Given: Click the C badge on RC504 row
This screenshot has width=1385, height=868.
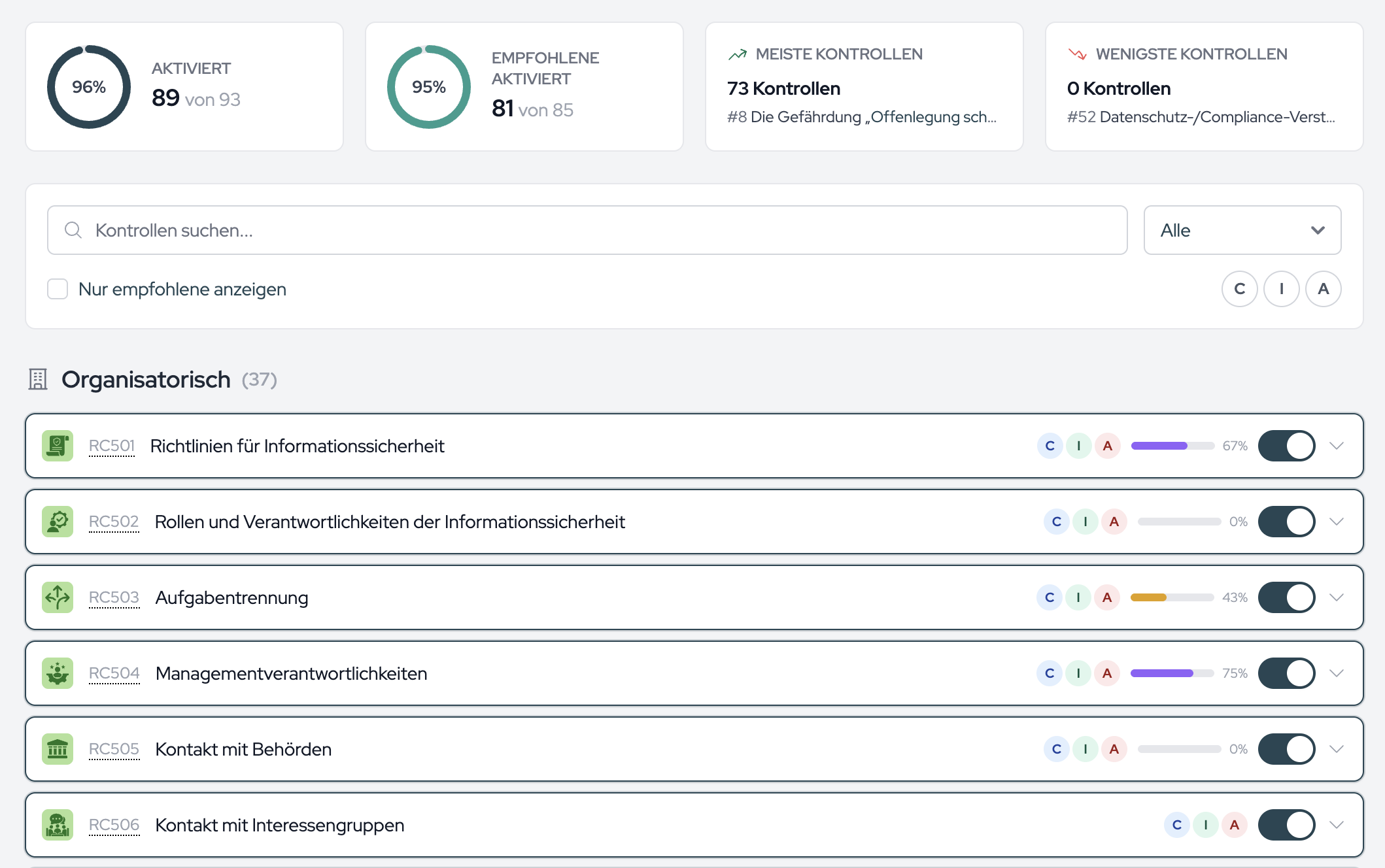Looking at the screenshot, I should pos(1050,673).
